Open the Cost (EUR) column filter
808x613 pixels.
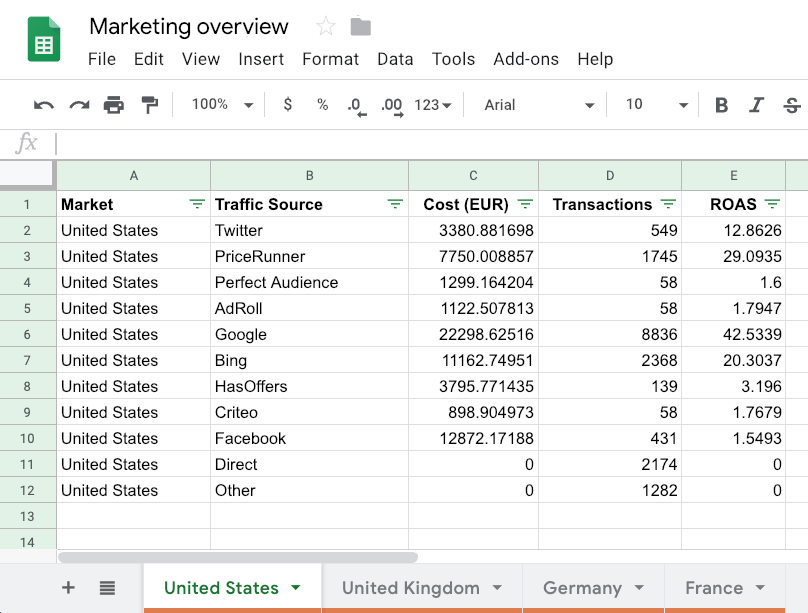[525, 205]
